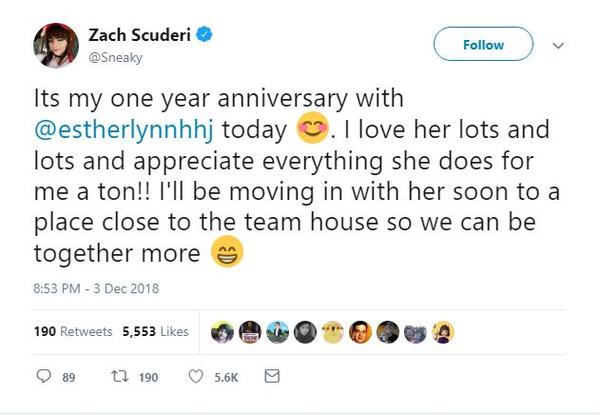Click the blue verified badge

coord(204,35)
